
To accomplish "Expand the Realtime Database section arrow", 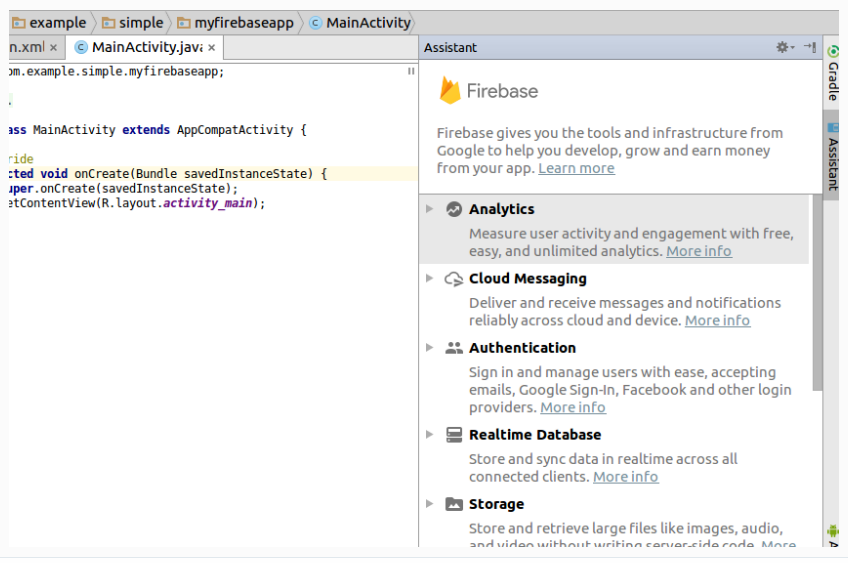I will click(430, 435).
